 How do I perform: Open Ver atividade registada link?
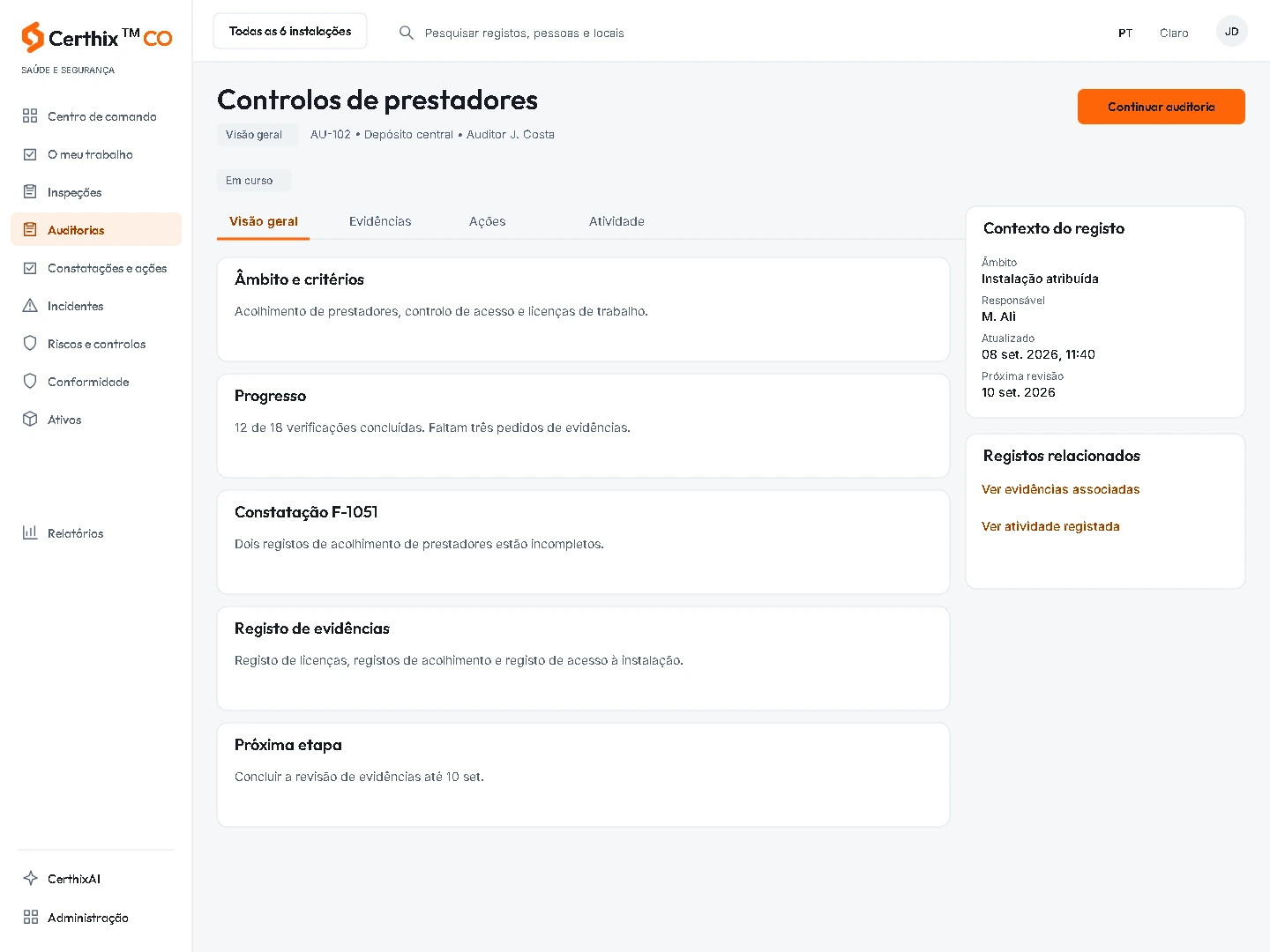[1050, 526]
